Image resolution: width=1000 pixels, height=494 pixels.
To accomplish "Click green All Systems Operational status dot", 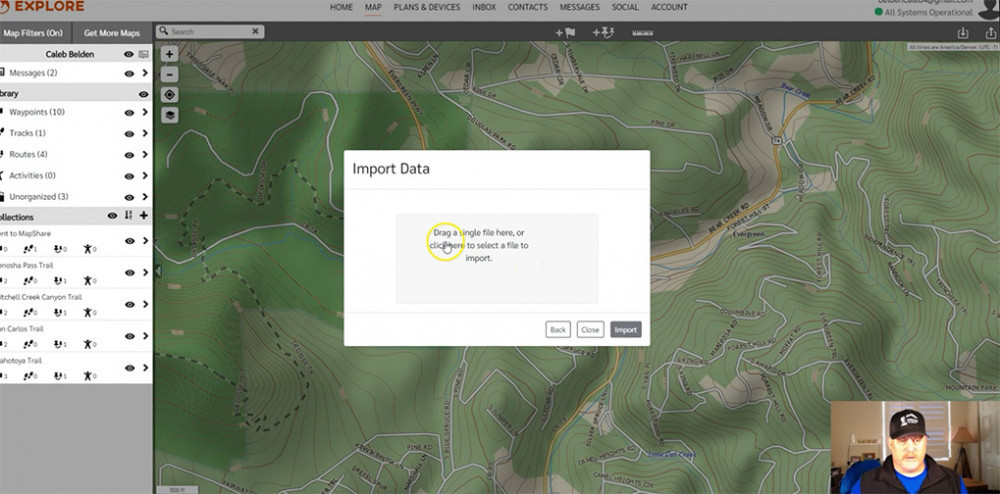I will click(x=879, y=12).
